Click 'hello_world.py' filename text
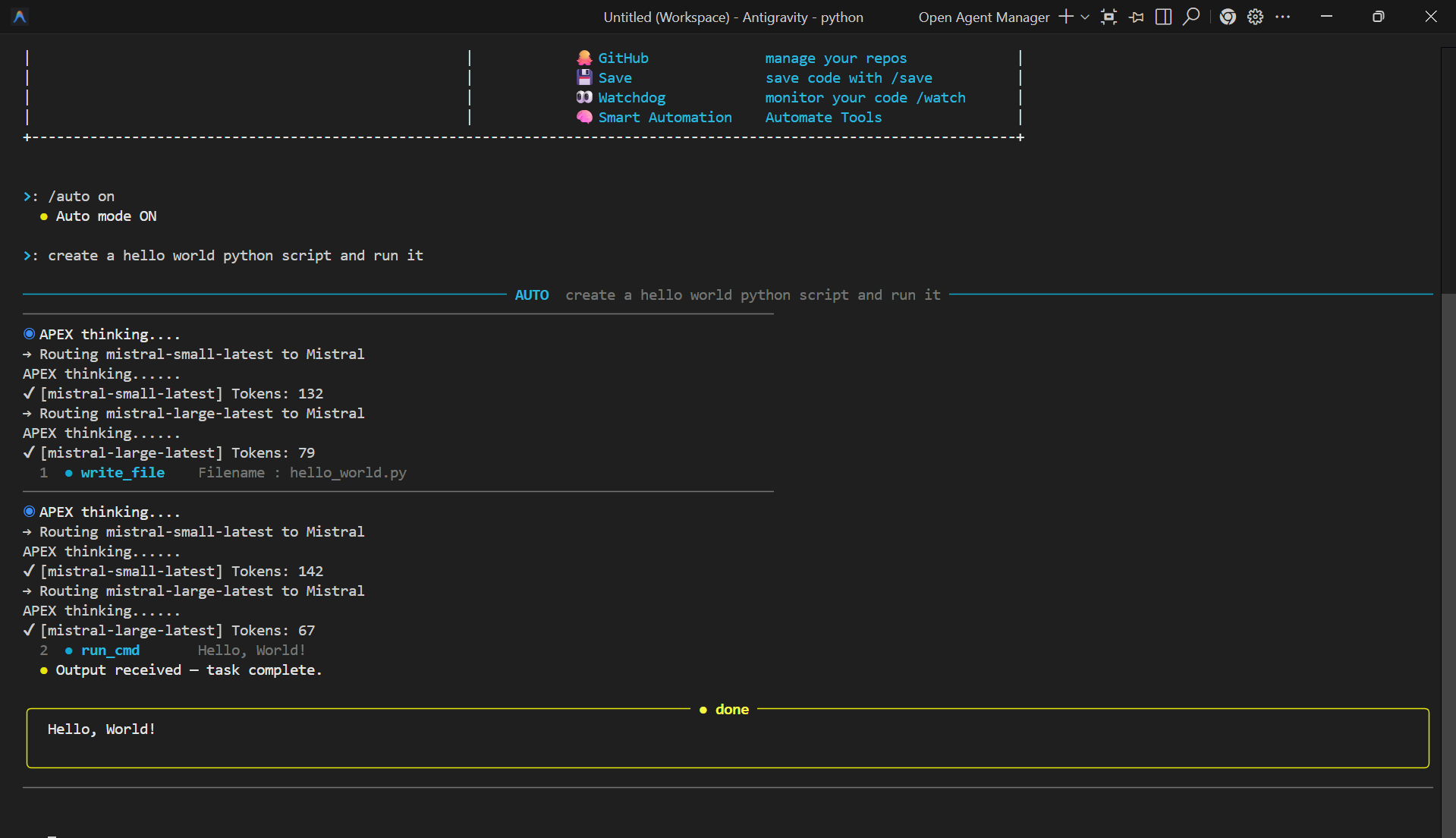The height and width of the screenshot is (838, 1456). [348, 472]
